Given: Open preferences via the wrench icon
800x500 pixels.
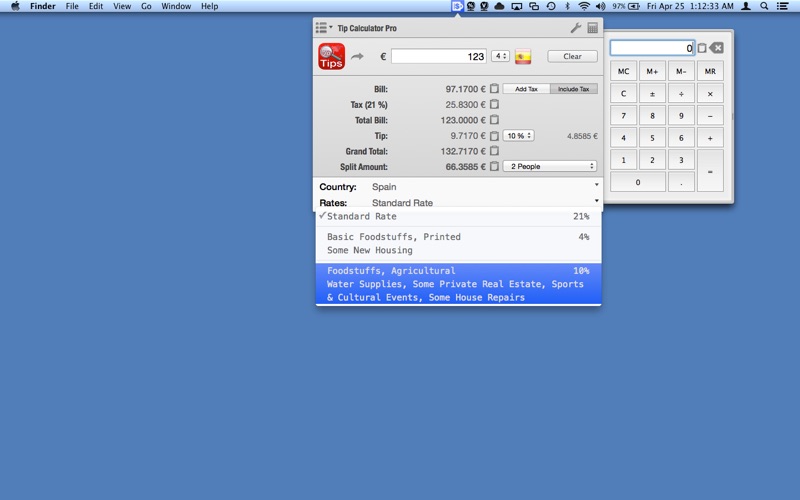Looking at the screenshot, I should (576, 28).
